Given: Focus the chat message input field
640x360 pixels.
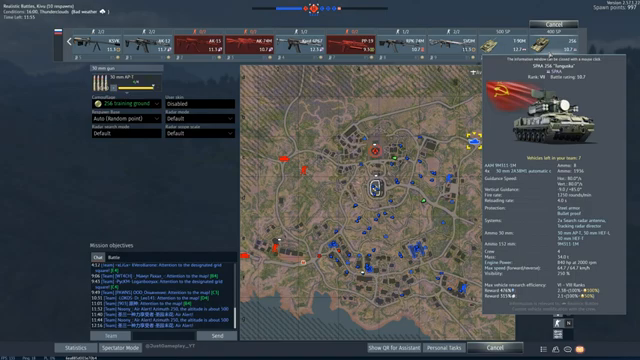Looking at the screenshot, I should coord(164,336).
